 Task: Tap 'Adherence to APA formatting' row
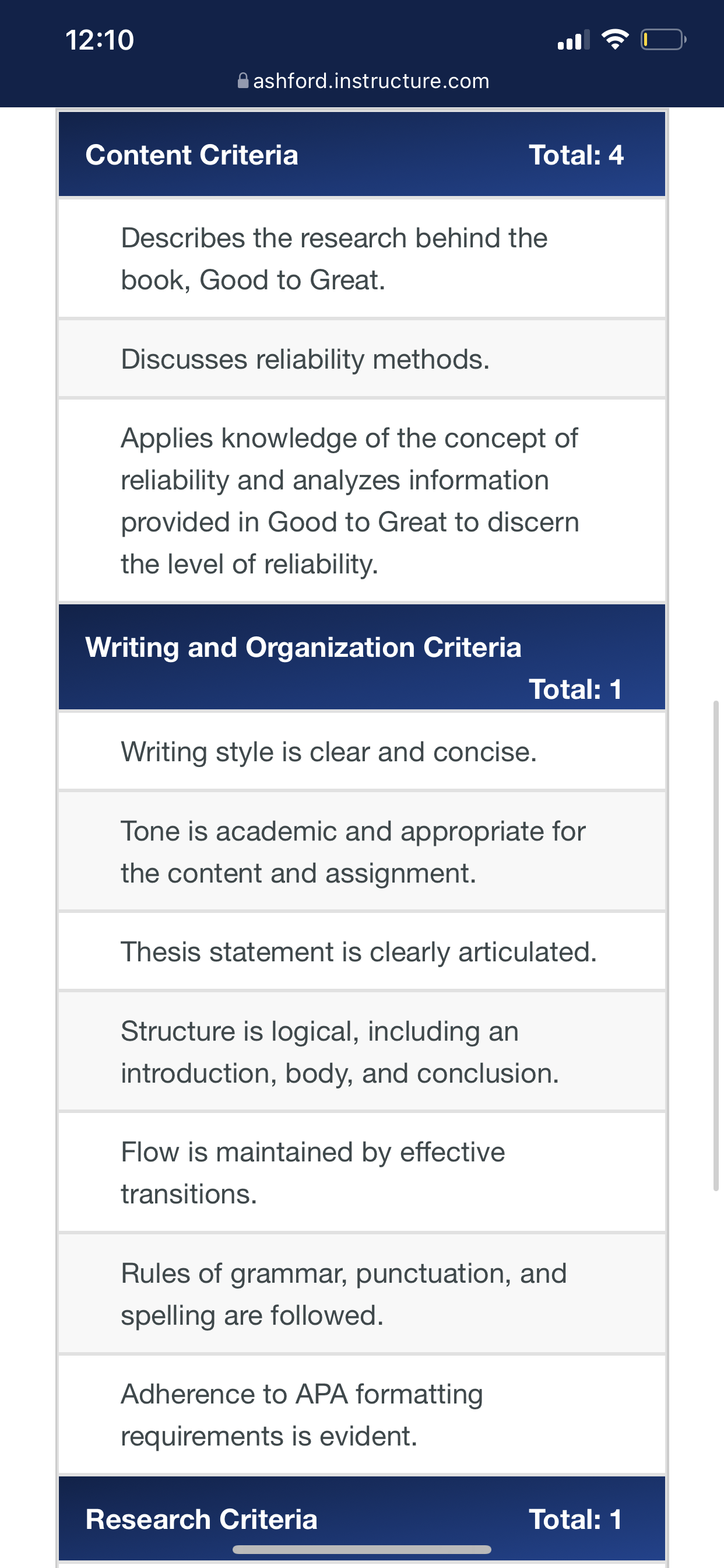click(362, 1415)
